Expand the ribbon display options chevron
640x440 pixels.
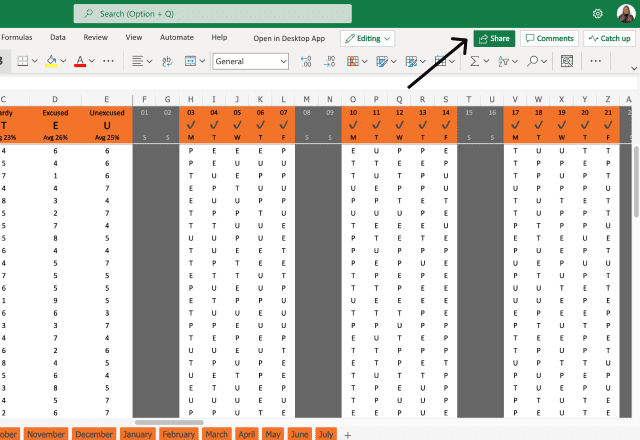click(634, 68)
